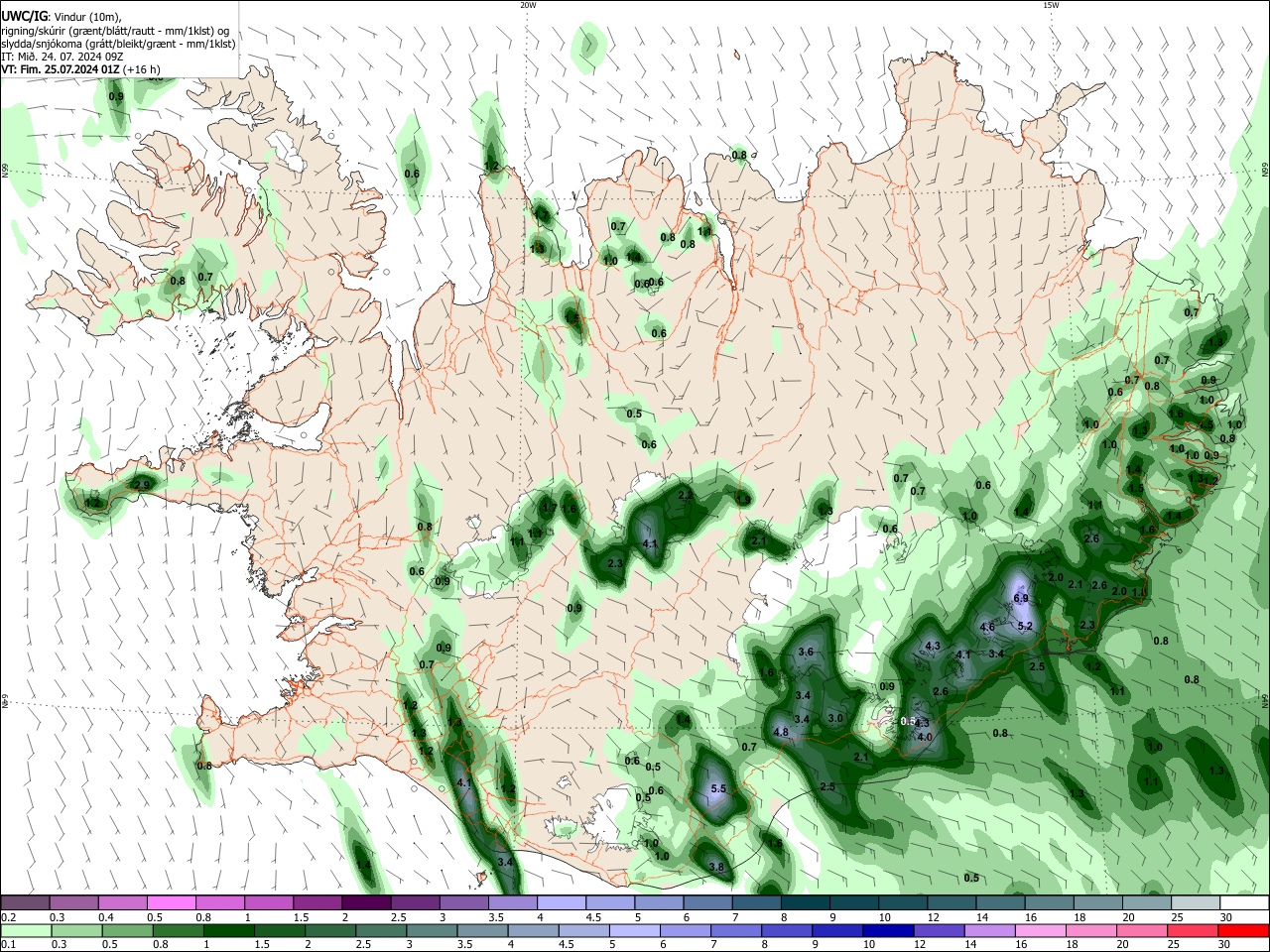Select the 'UWC/IG: Vindur (10m),' title line

61,17
